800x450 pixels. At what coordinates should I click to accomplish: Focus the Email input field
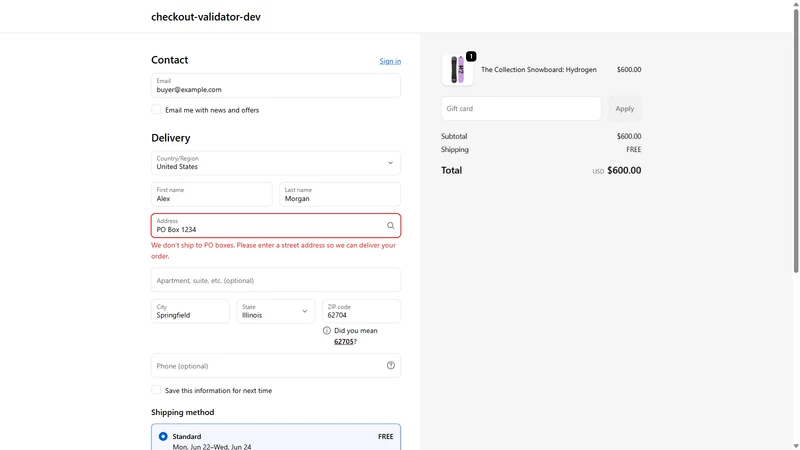[x=276, y=85]
